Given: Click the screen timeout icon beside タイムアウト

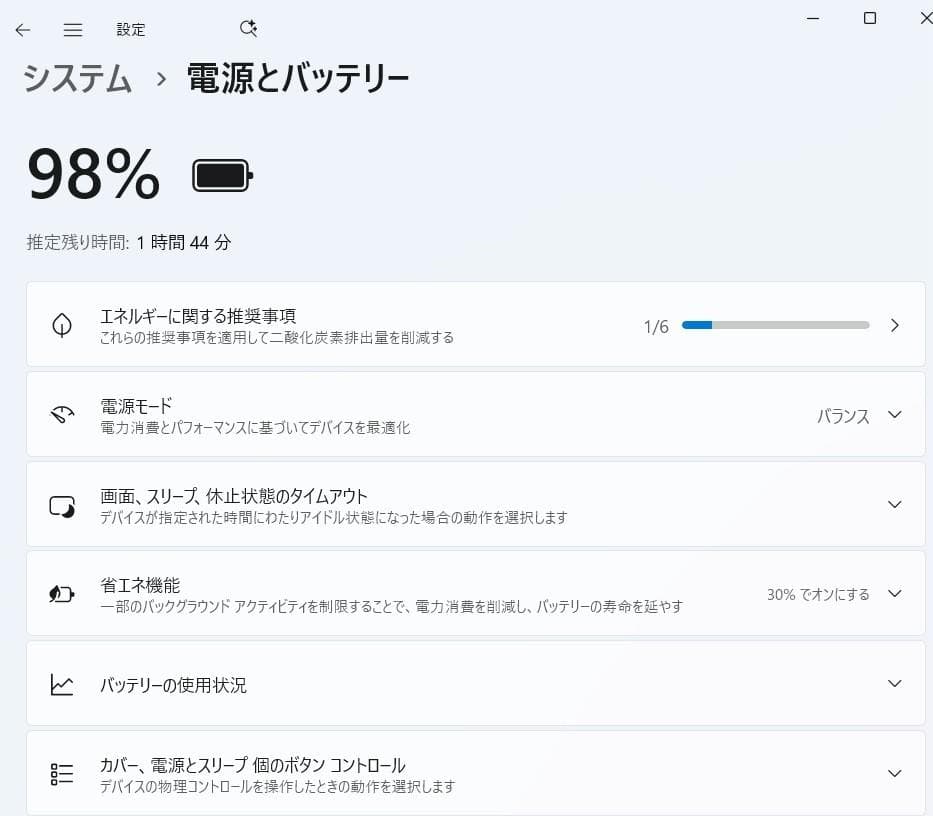Looking at the screenshot, I should 62,503.
